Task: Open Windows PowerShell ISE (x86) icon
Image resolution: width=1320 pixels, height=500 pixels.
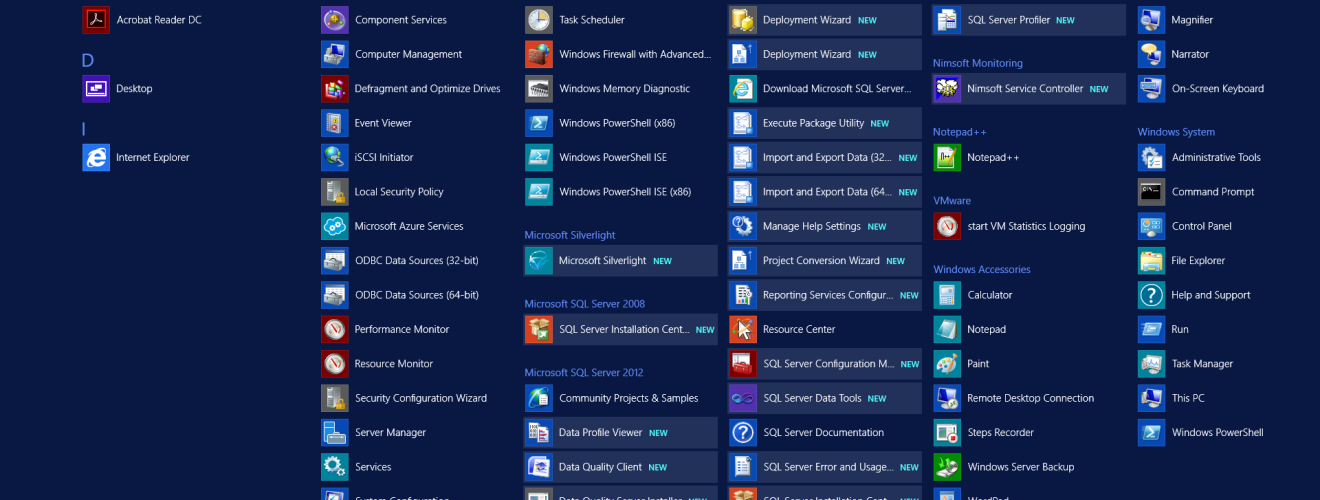Action: pyautogui.click(x=539, y=192)
